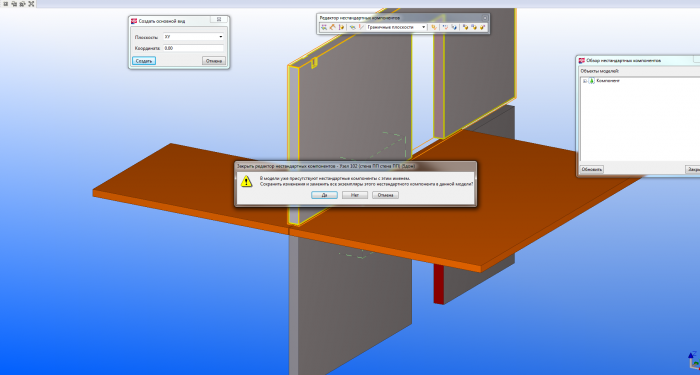Click the eye-shaped view icon in editor toolbar
The height and width of the screenshot is (375, 700).
(353, 27)
